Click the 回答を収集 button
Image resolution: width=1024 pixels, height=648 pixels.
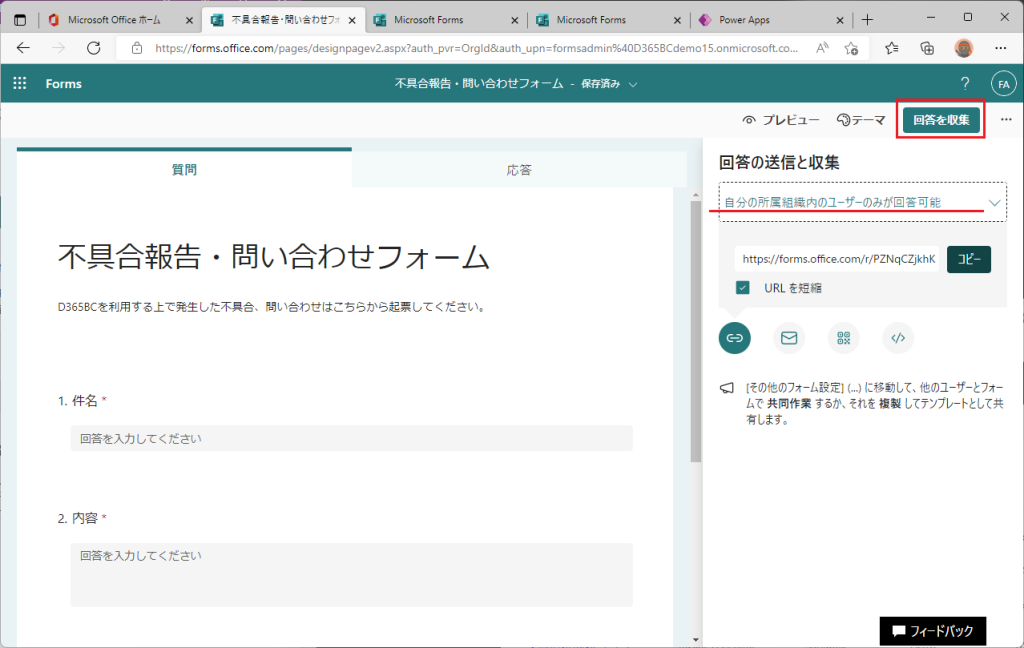click(x=940, y=120)
